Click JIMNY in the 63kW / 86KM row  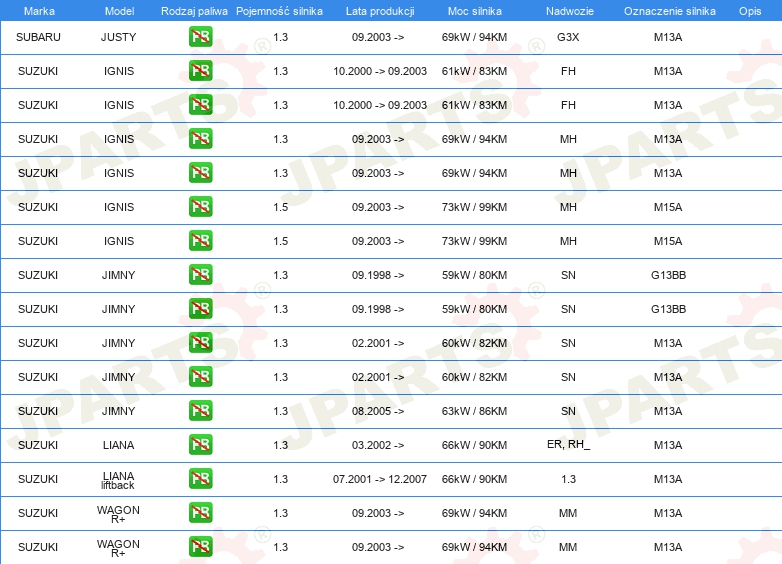coord(118,411)
